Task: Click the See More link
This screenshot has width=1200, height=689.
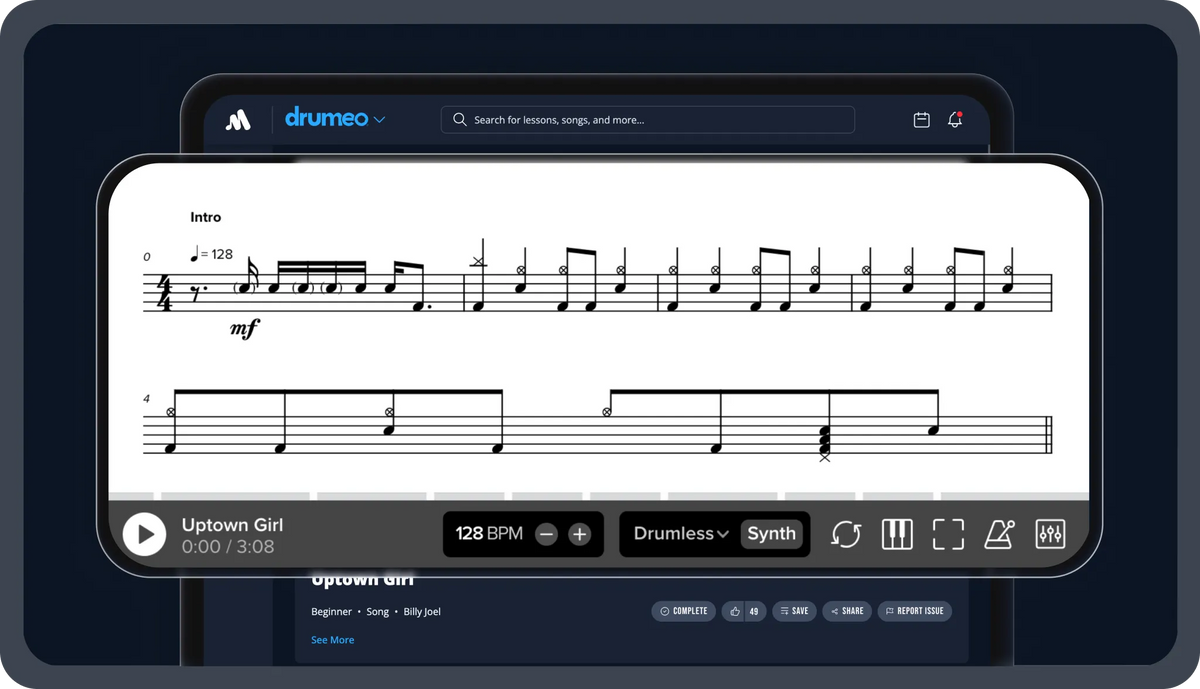Action: 332,640
